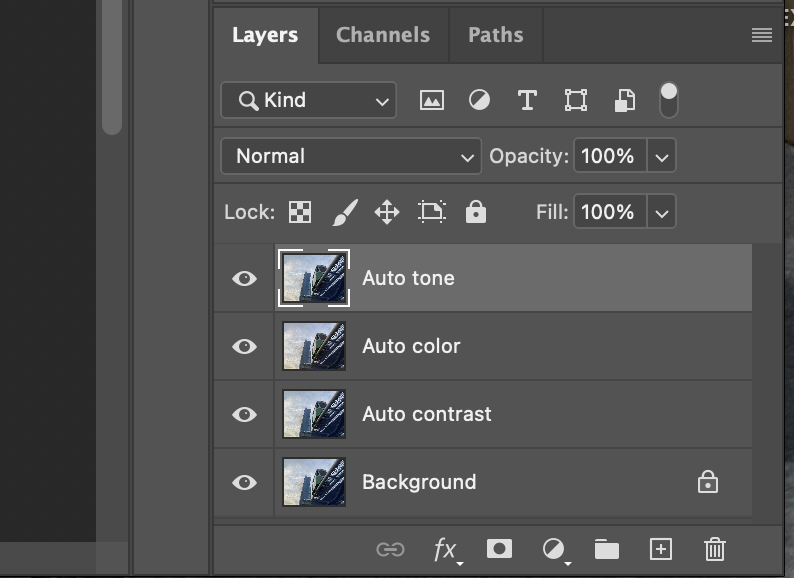Hide the Background layer
794x578 pixels.
(244, 482)
